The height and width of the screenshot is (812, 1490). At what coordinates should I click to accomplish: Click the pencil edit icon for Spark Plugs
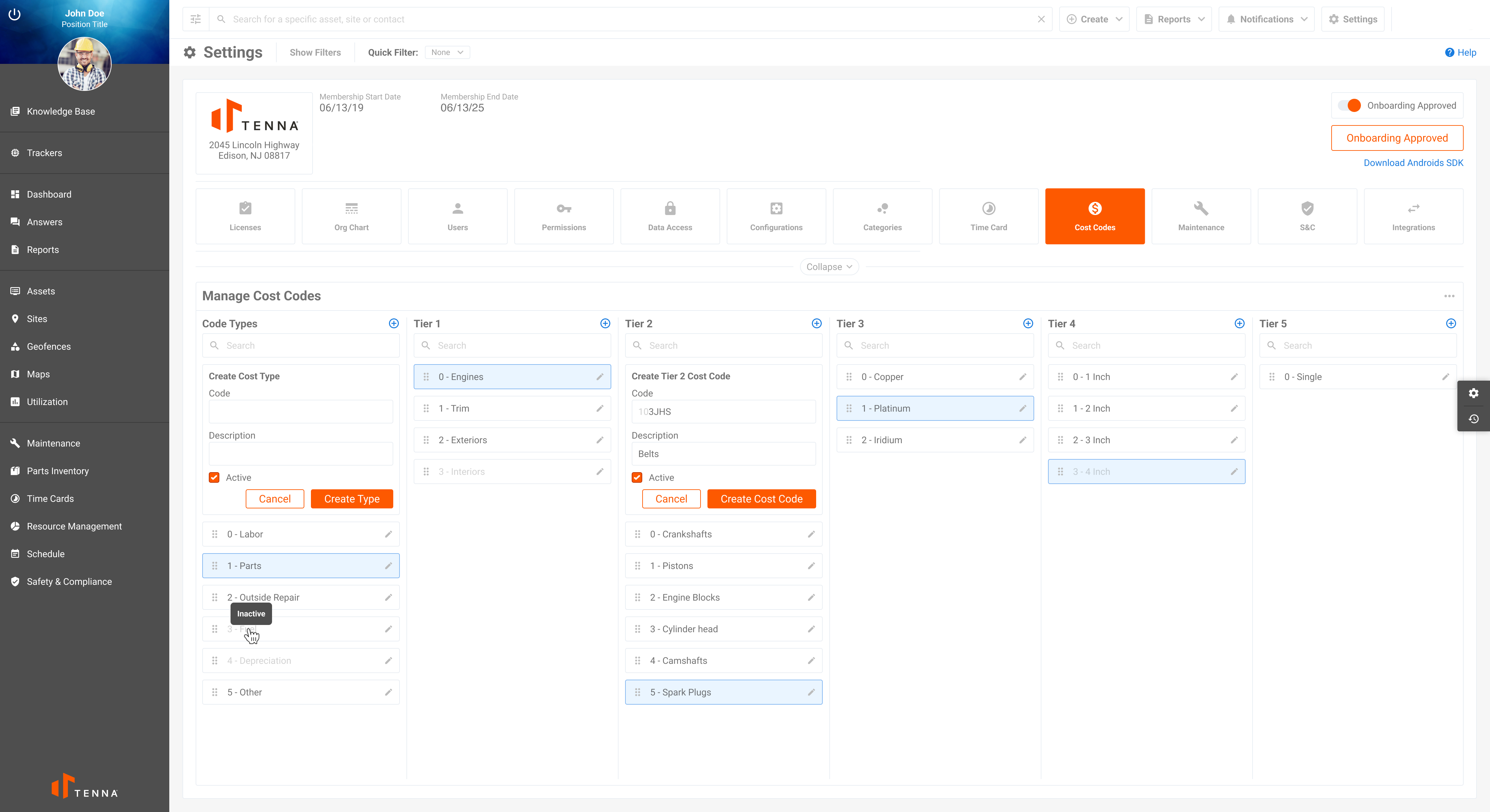click(811, 692)
